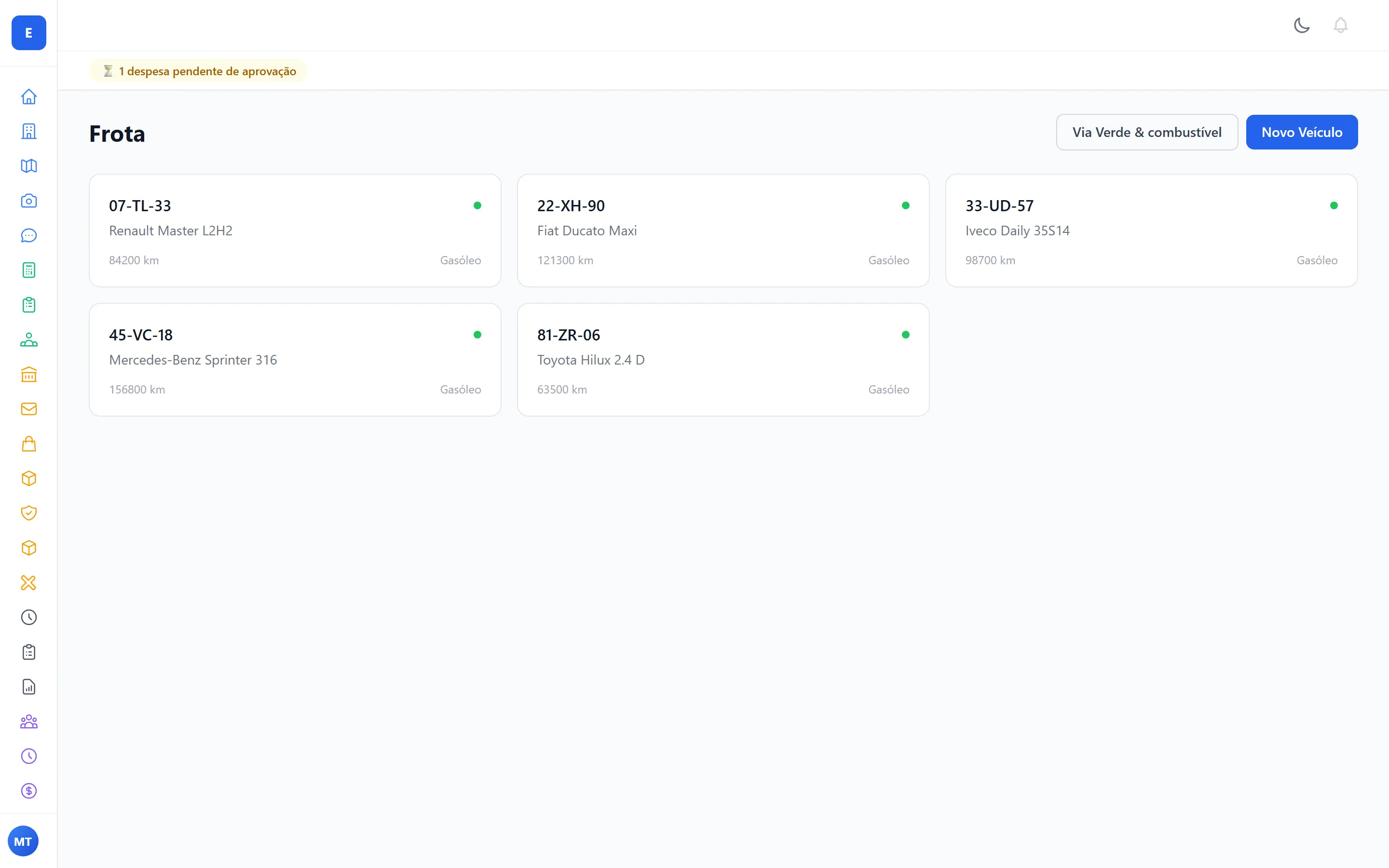Viewport: 1389px width, 868px height.
Task: Click the green status dot on 22-XH-90
Action: pos(905,205)
